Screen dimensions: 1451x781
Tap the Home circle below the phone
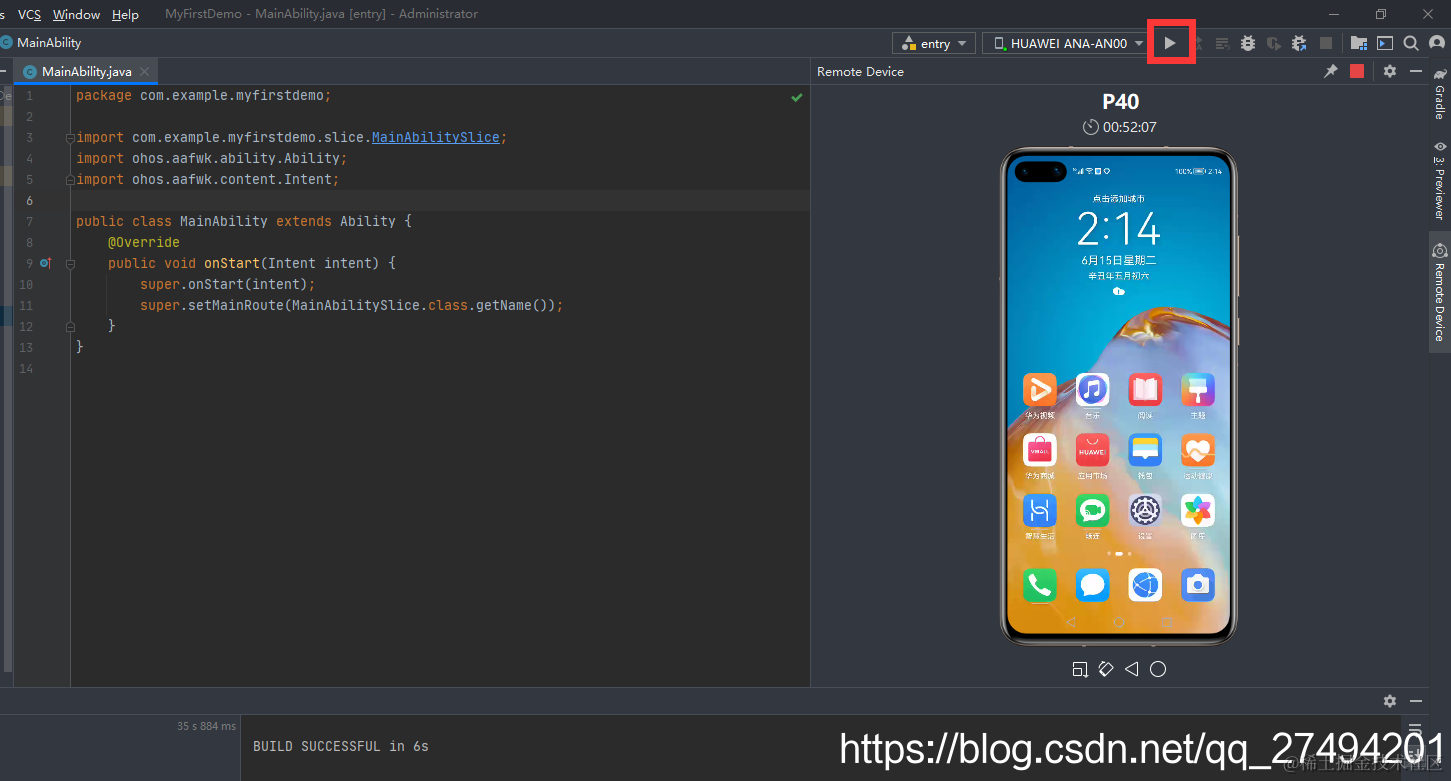(x=1157, y=669)
